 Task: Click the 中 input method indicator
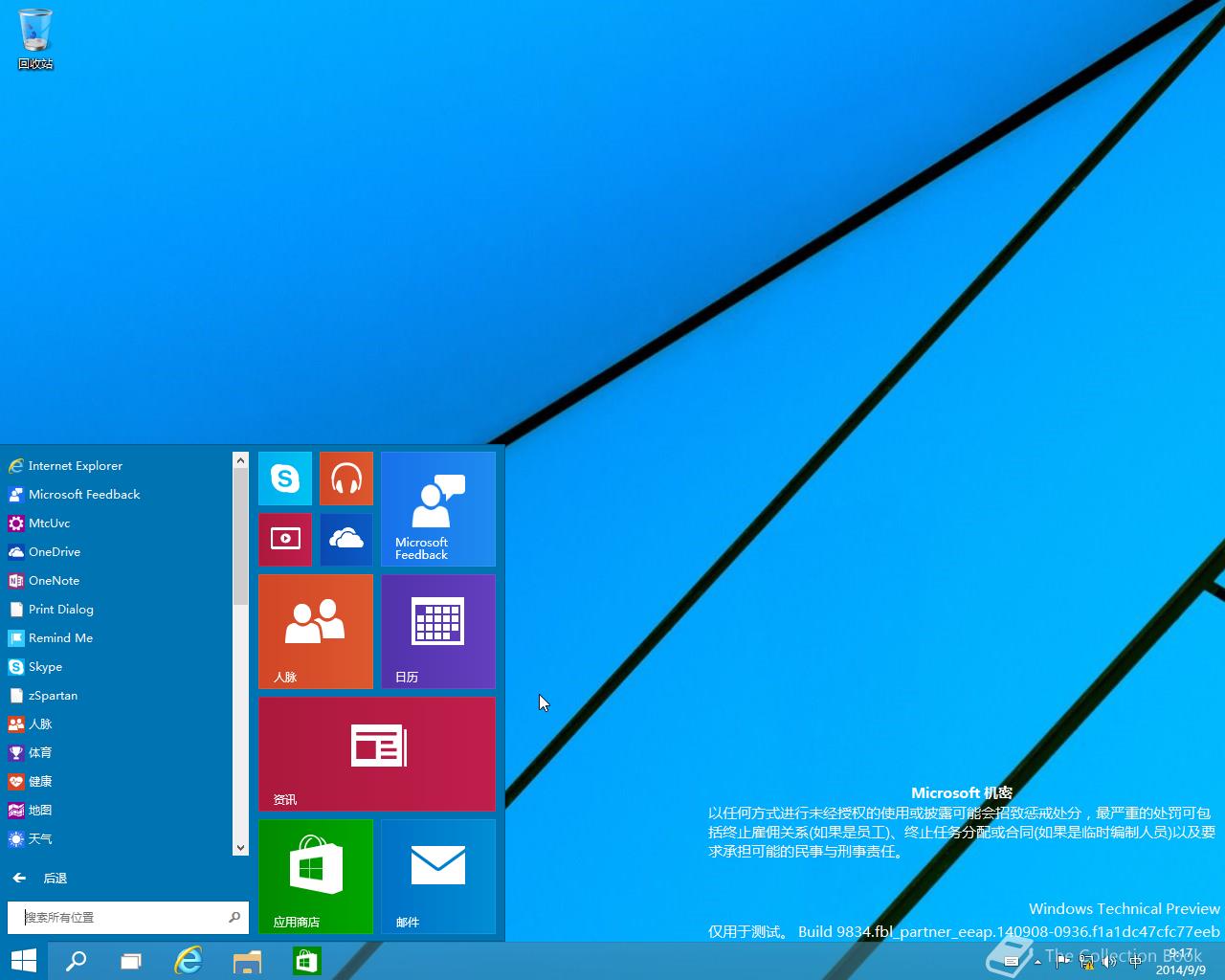1135,962
